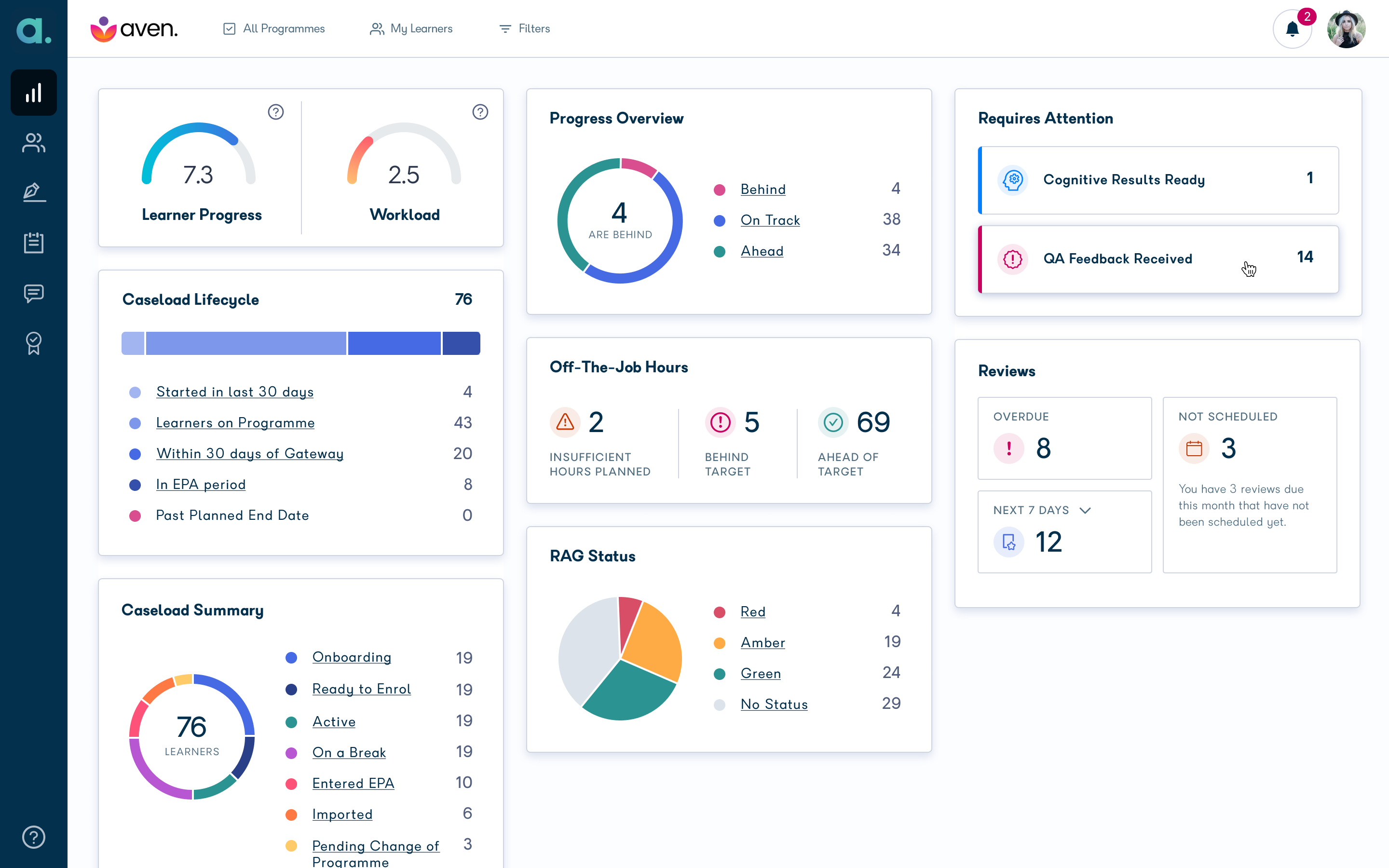
Task: Toggle the All Programmes checkbox
Action: [229, 29]
